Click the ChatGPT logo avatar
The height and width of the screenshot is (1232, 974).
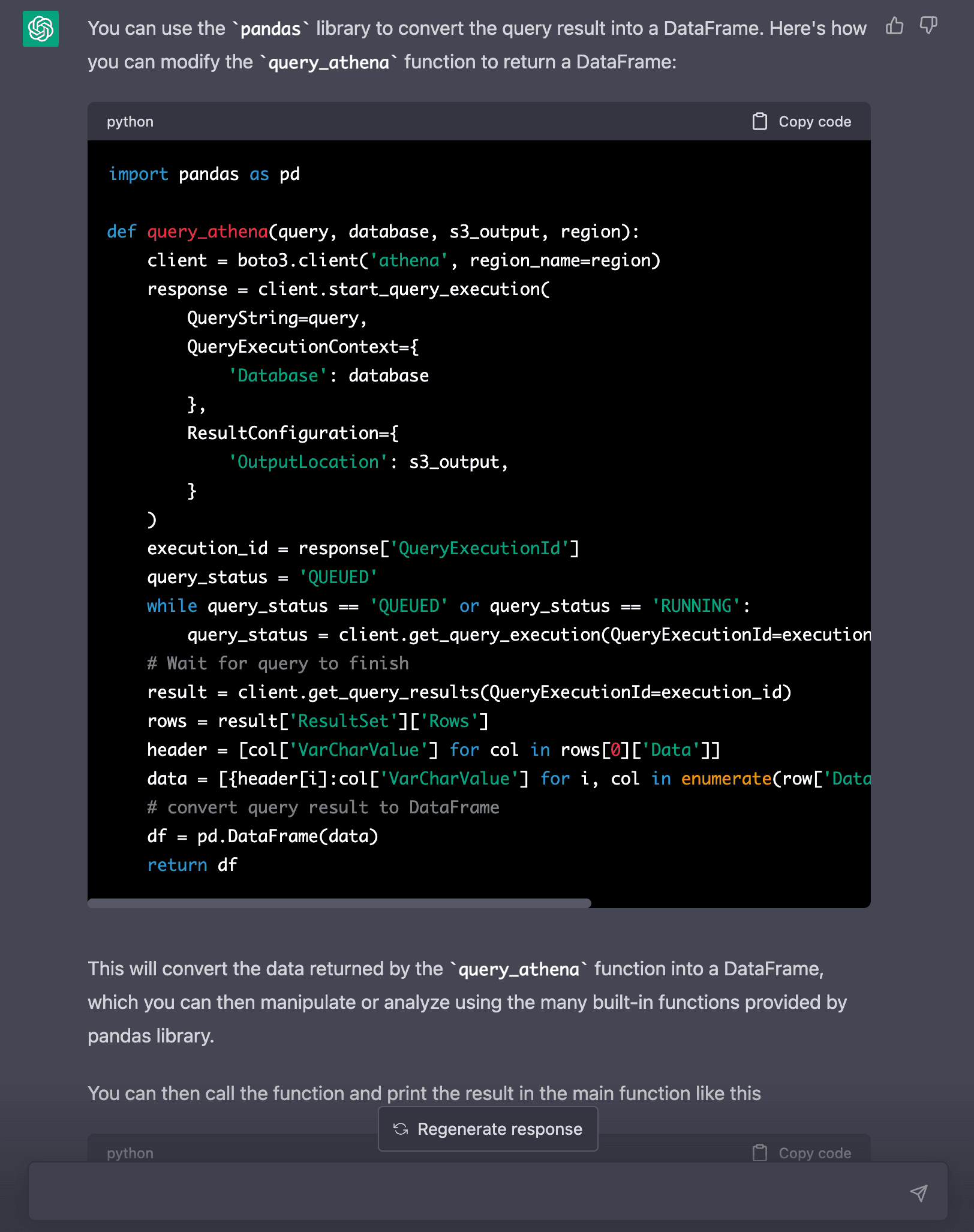[x=41, y=29]
